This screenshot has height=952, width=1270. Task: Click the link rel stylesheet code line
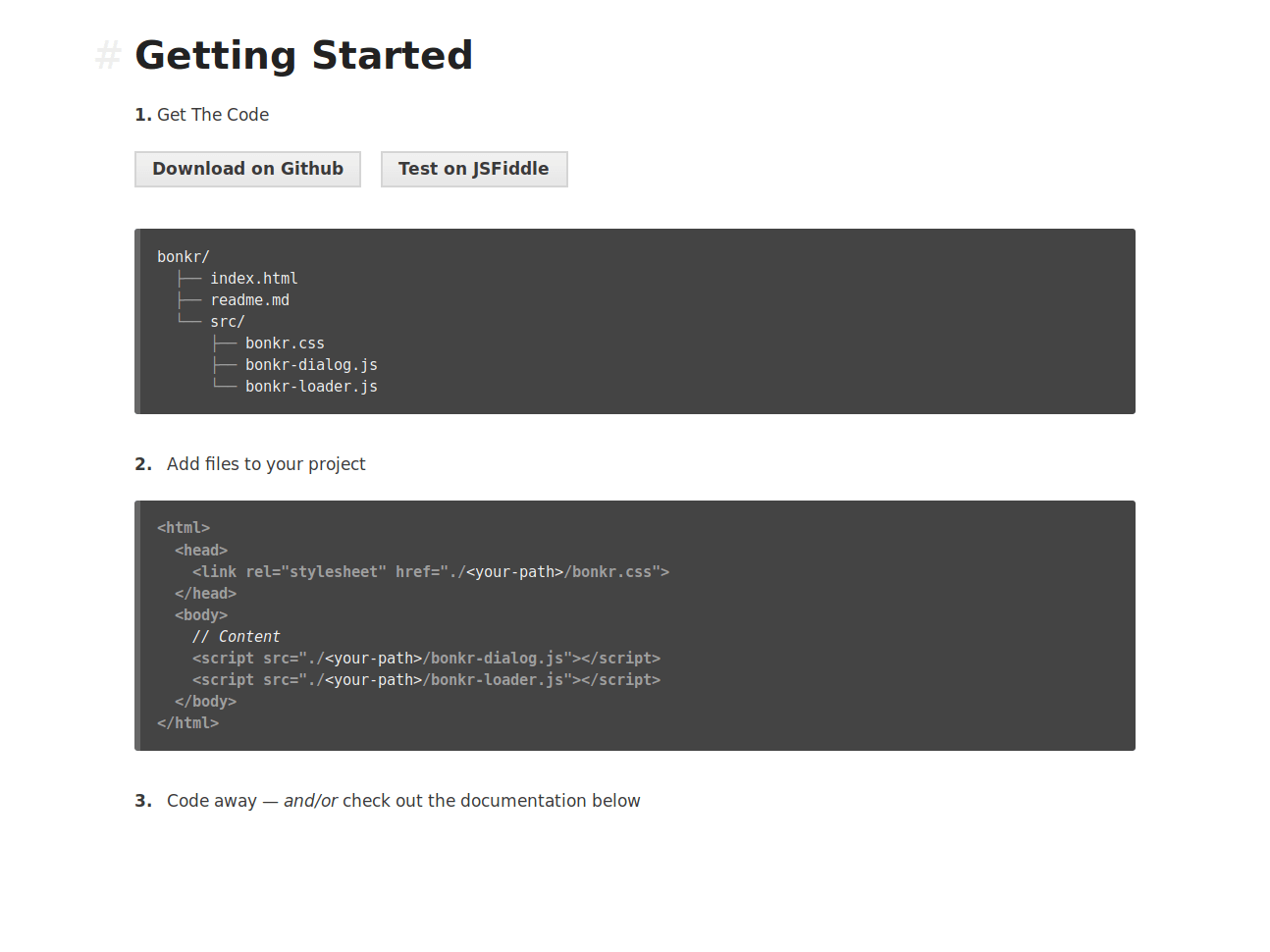[x=431, y=572]
